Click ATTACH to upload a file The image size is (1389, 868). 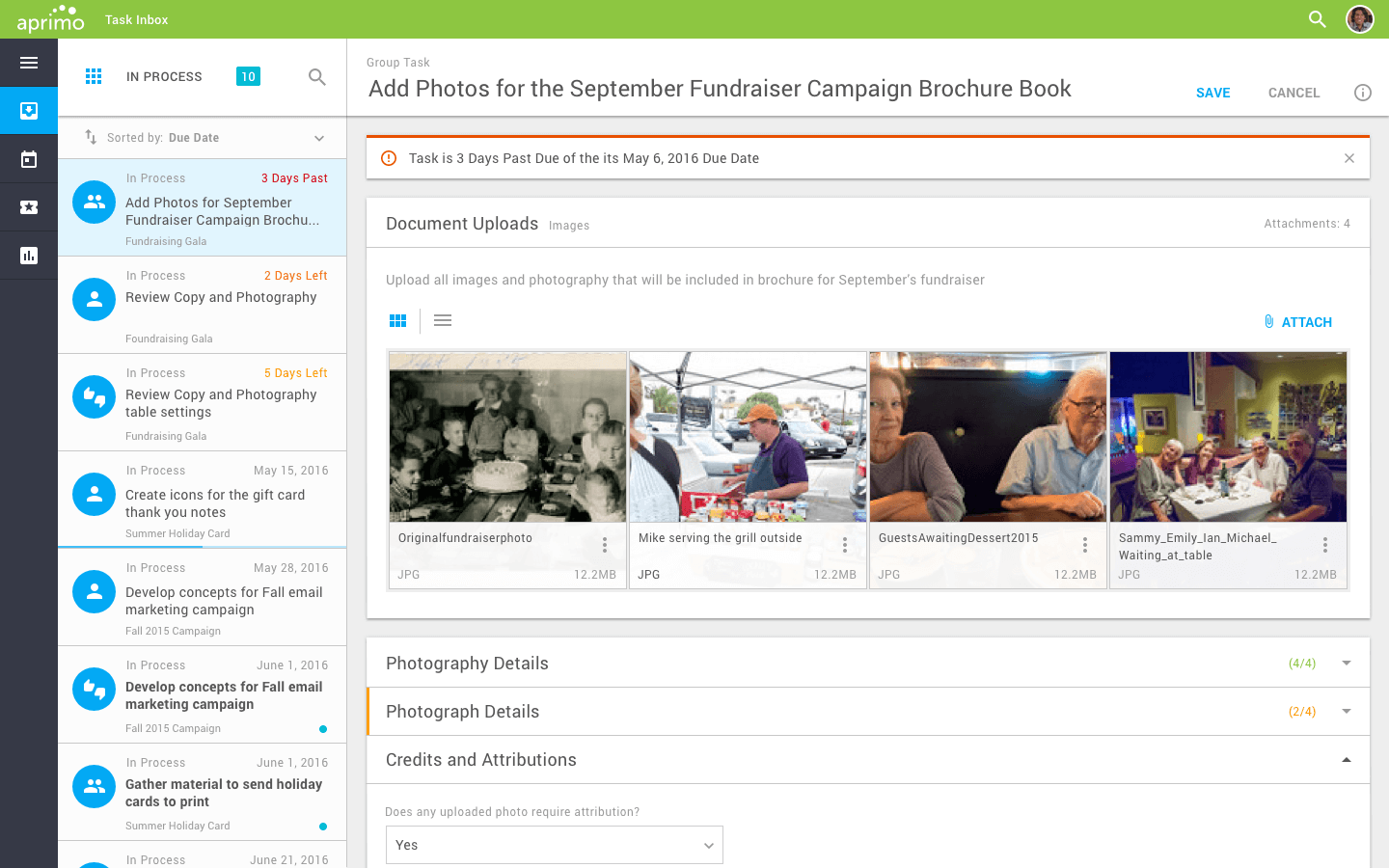coord(1297,322)
